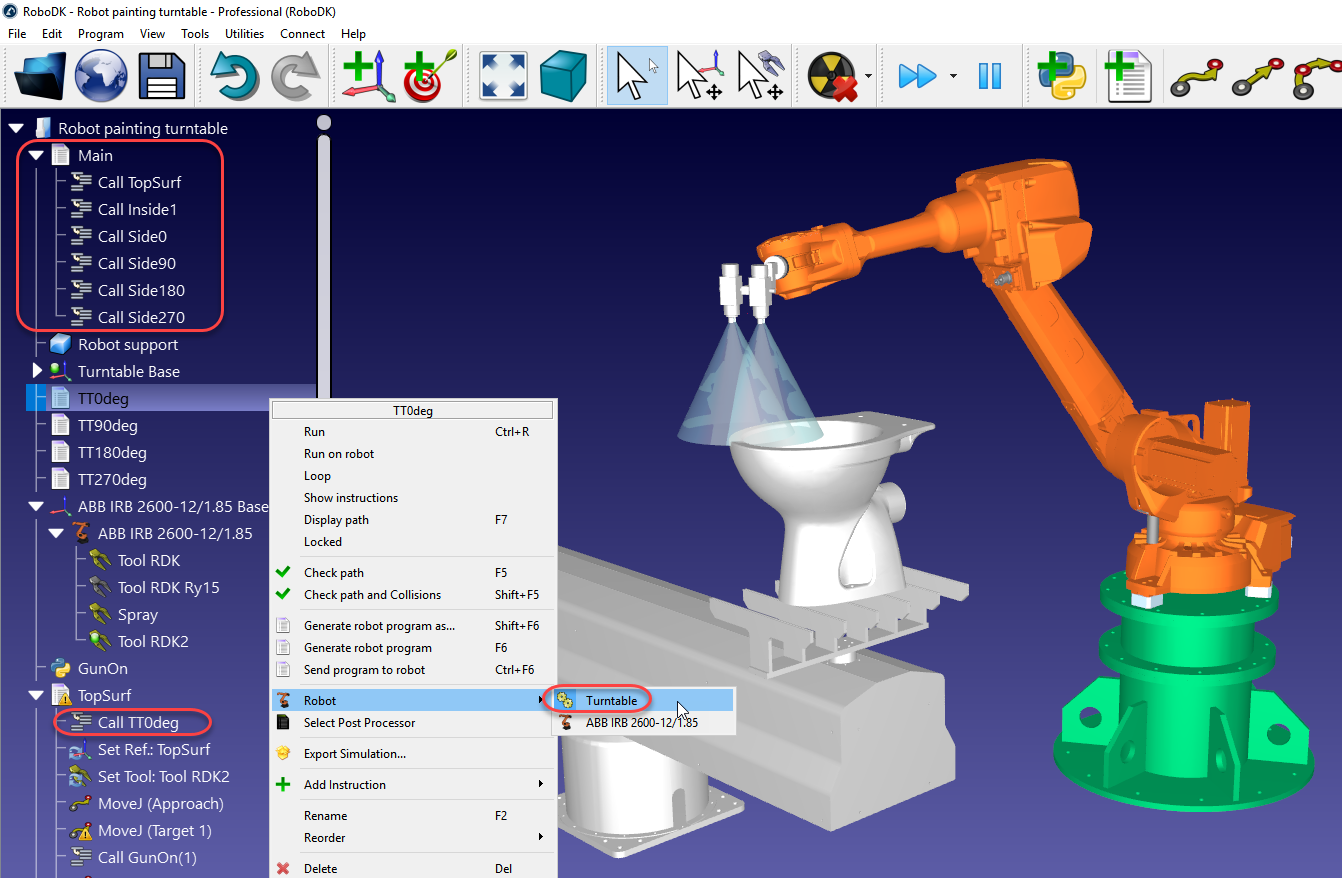Toggle the Check path option
This screenshot has height=878, width=1342.
[x=334, y=573]
